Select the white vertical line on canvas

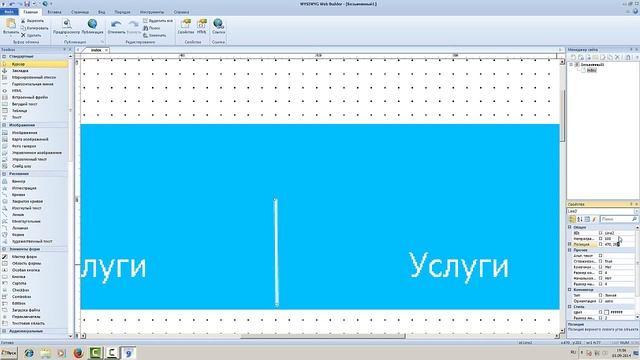click(x=276, y=252)
